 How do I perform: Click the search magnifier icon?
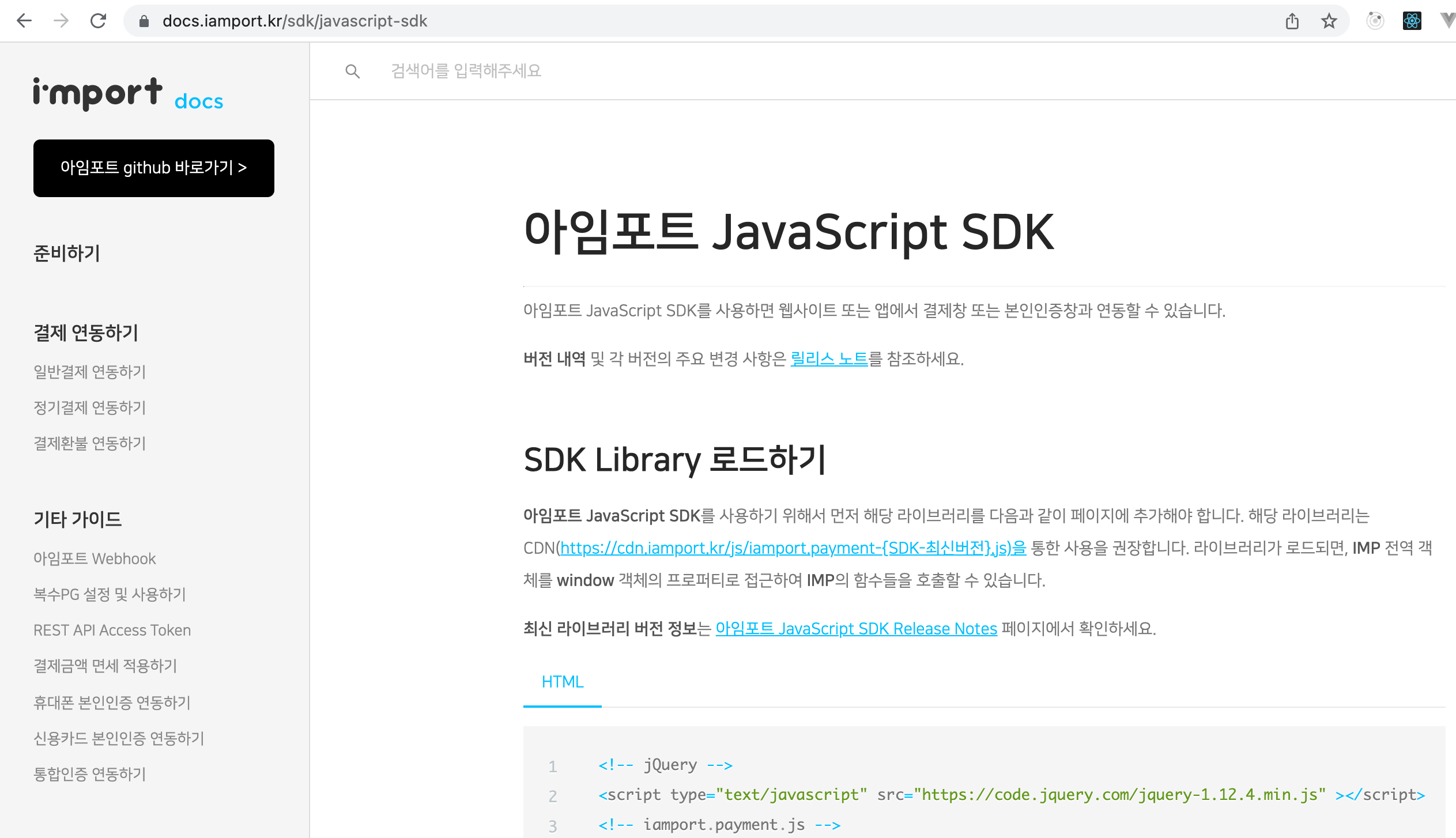pyautogui.click(x=352, y=71)
